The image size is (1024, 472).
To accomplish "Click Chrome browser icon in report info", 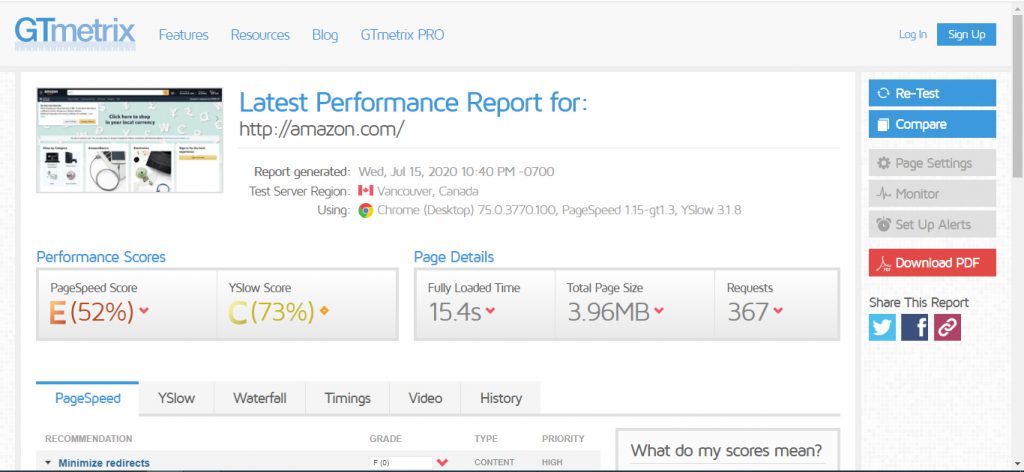I will click(366, 210).
